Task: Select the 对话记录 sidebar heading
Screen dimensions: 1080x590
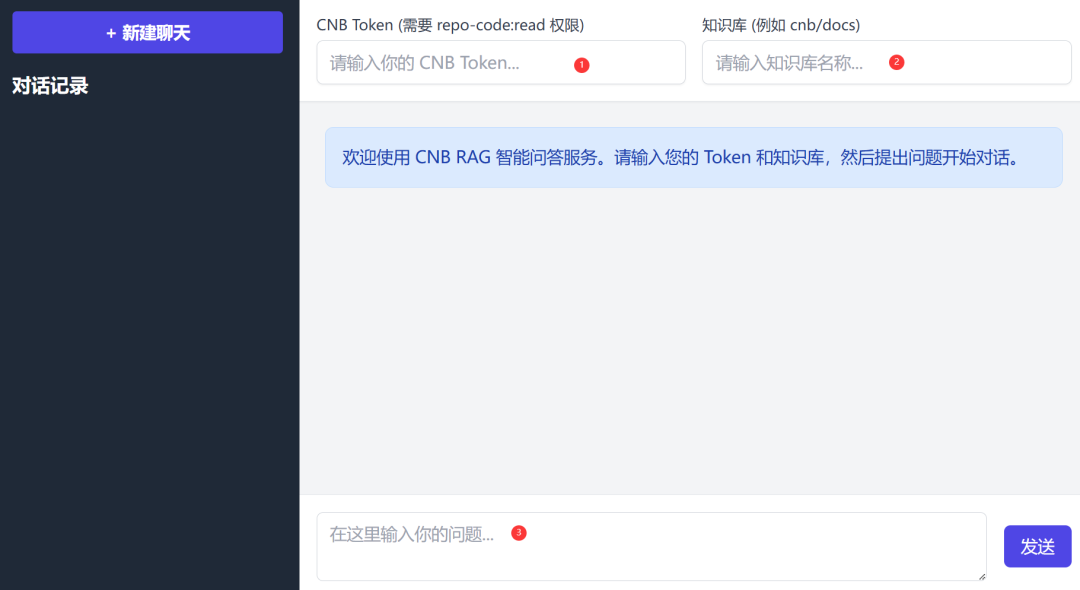Action: tap(50, 86)
